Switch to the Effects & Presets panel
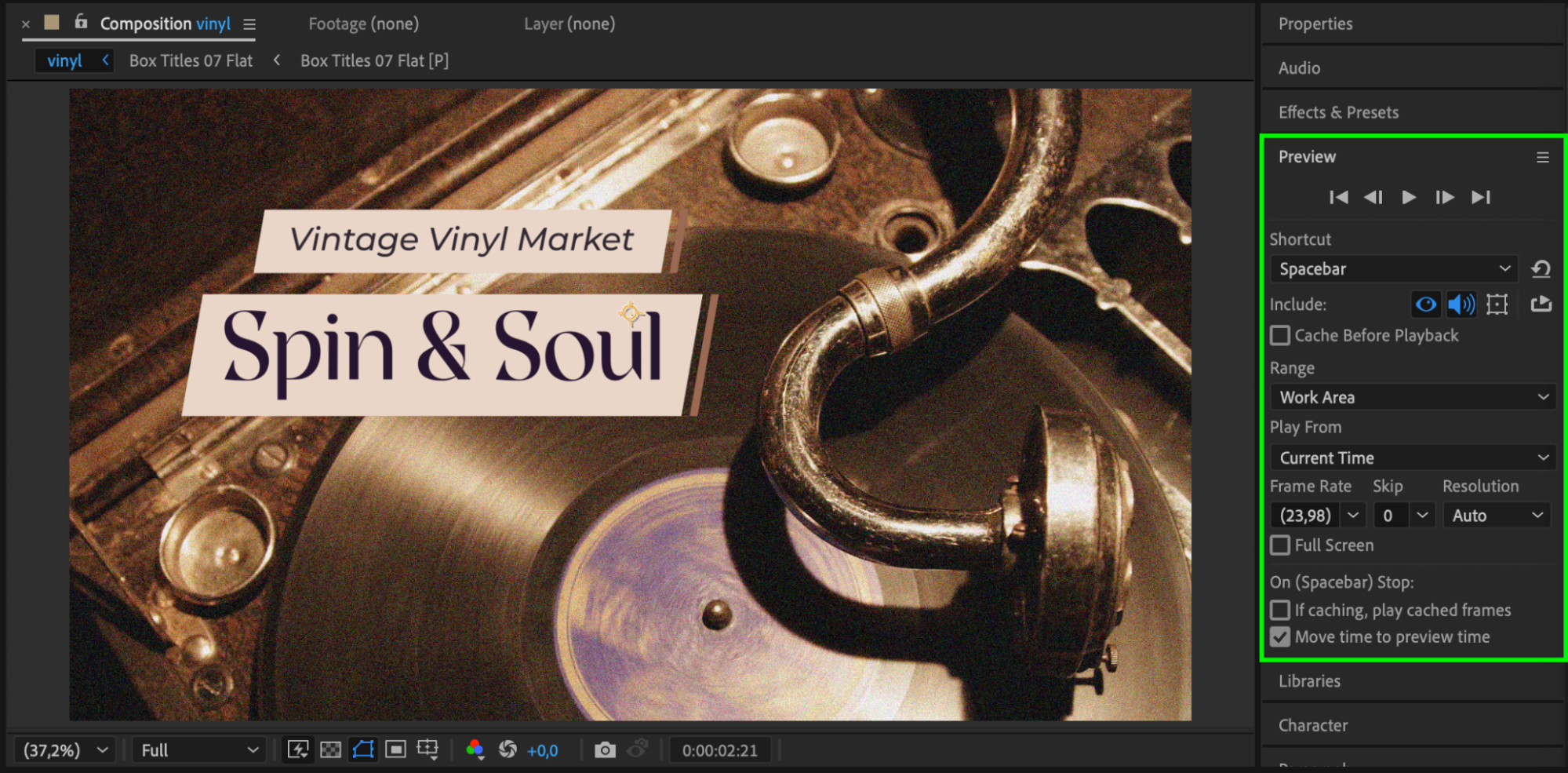1568x773 pixels. pos(1338,112)
